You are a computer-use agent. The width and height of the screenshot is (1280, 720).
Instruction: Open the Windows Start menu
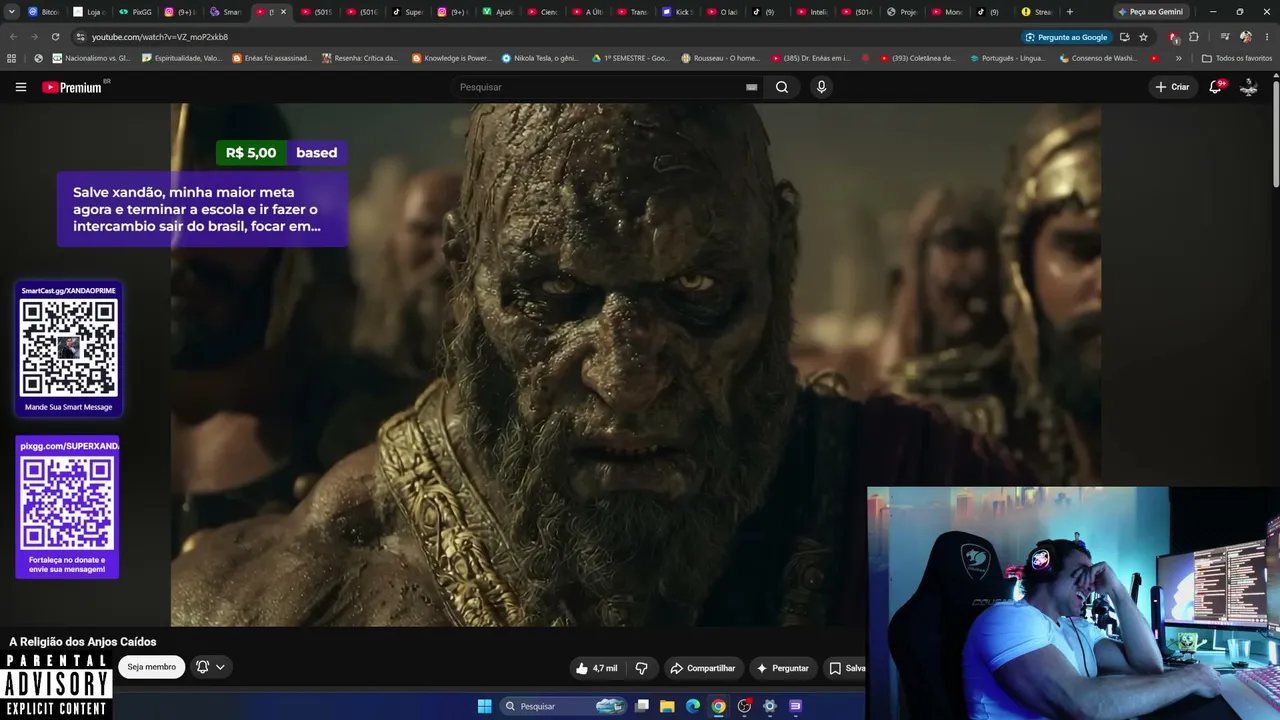click(484, 706)
